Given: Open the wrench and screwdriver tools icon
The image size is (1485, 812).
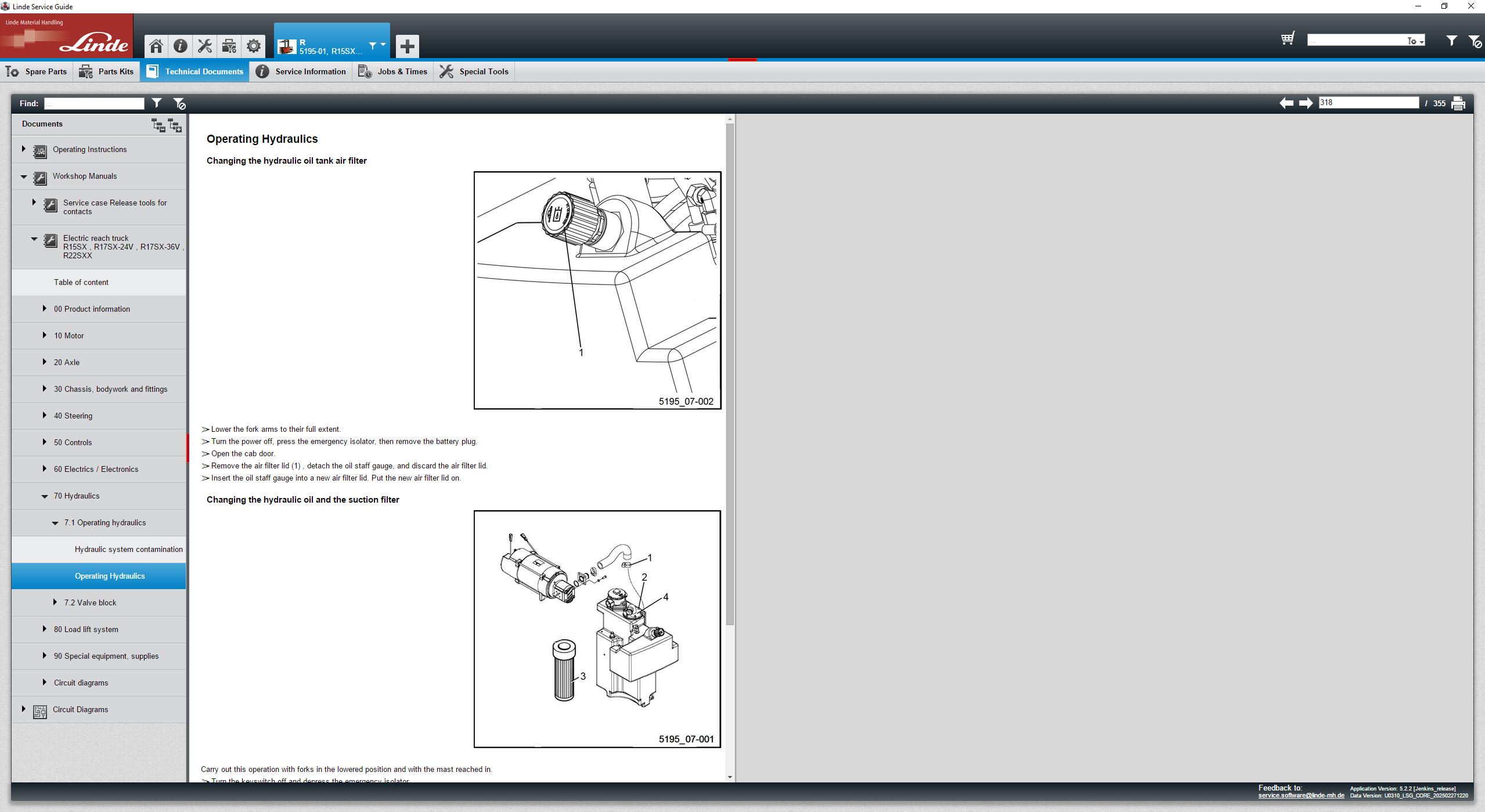Looking at the screenshot, I should [x=204, y=46].
